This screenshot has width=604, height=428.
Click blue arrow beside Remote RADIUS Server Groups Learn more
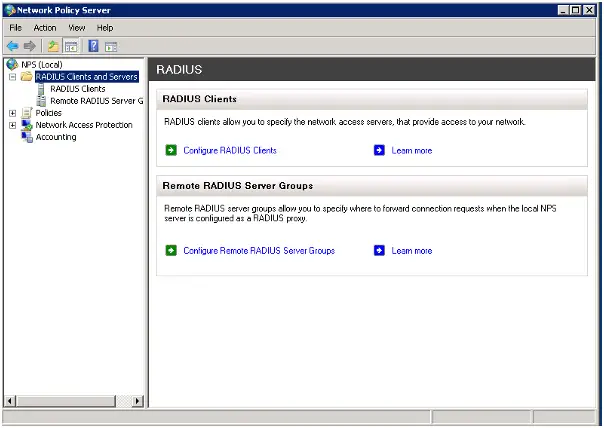[379, 251]
